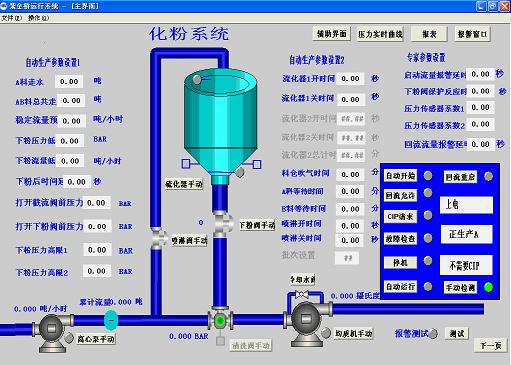Click the 流化器1开时间 value field
Image resolution: width=511 pixels, height=365 pixels.
tap(350, 79)
